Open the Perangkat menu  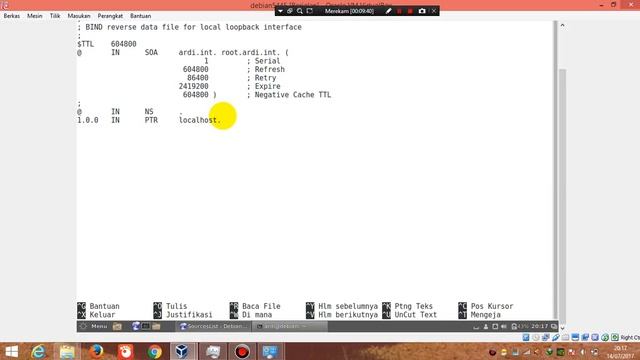pyautogui.click(x=110, y=16)
